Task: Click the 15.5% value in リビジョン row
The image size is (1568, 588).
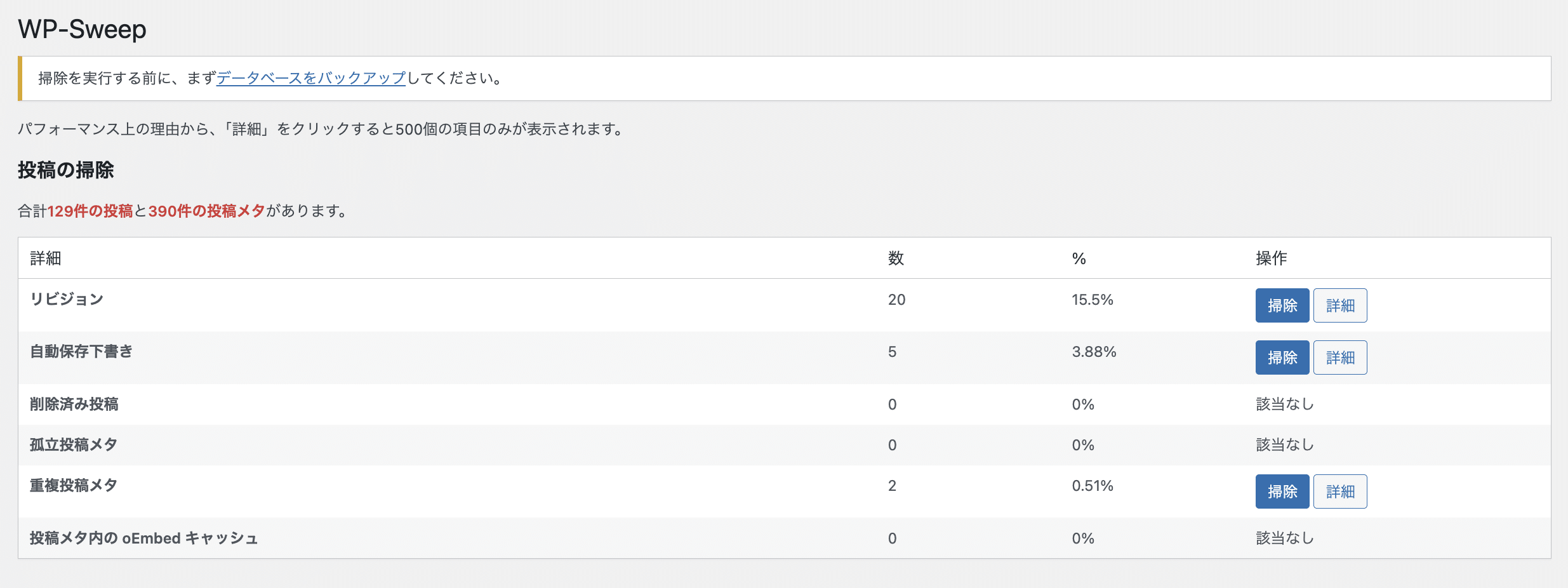Action: (x=1092, y=300)
